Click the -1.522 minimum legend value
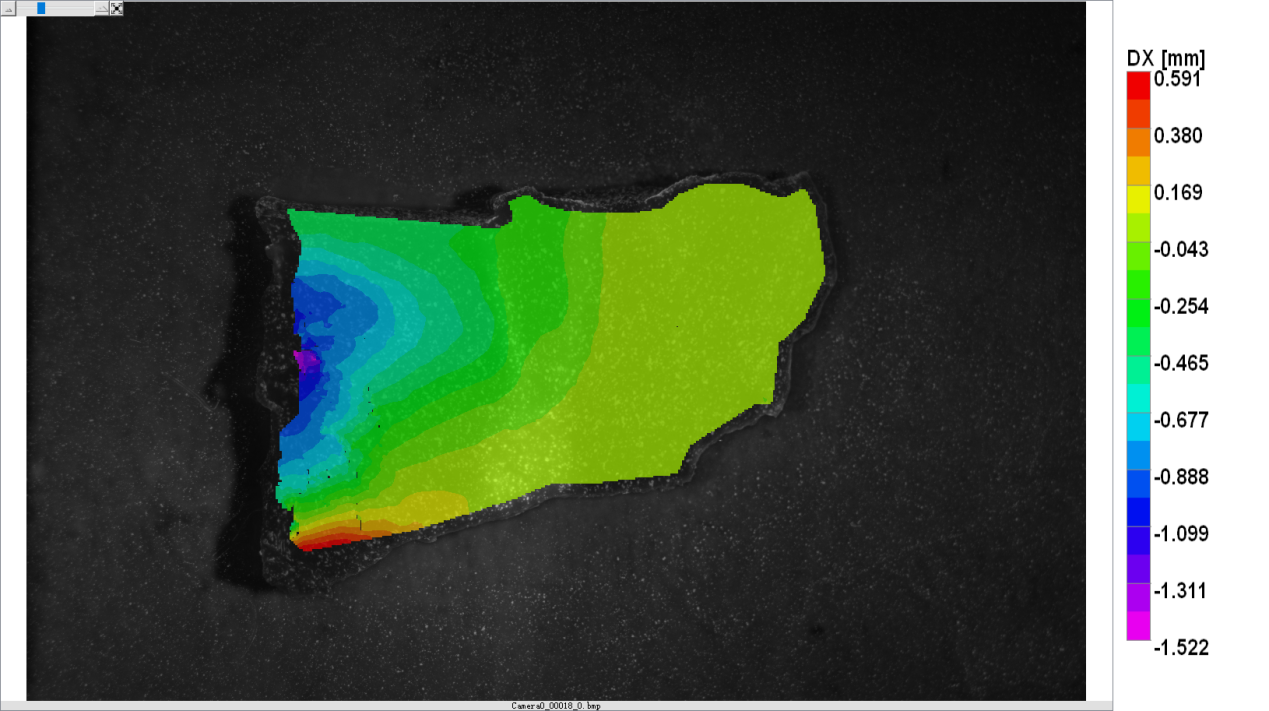This screenshot has height=711, width=1269. (x=1181, y=648)
